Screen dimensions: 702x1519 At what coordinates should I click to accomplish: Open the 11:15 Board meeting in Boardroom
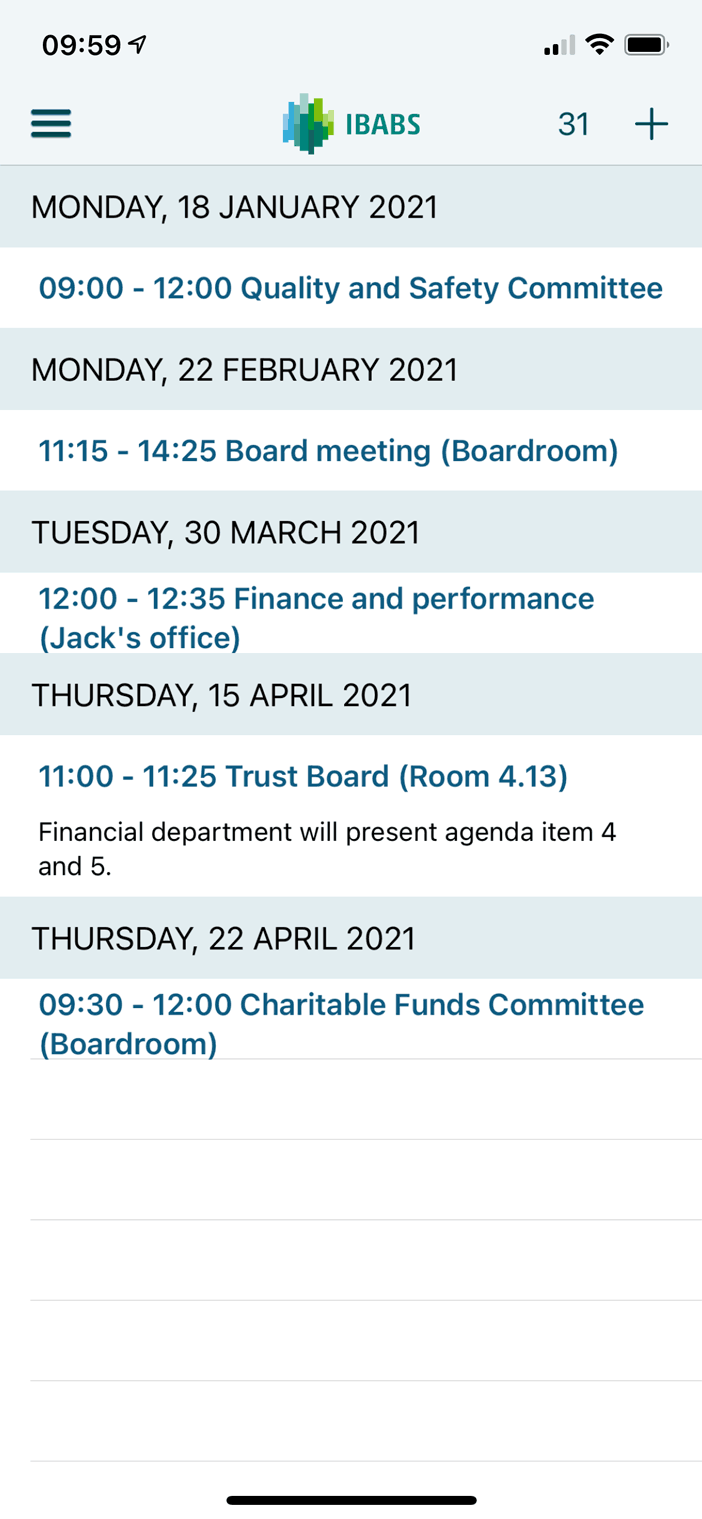[x=328, y=451]
